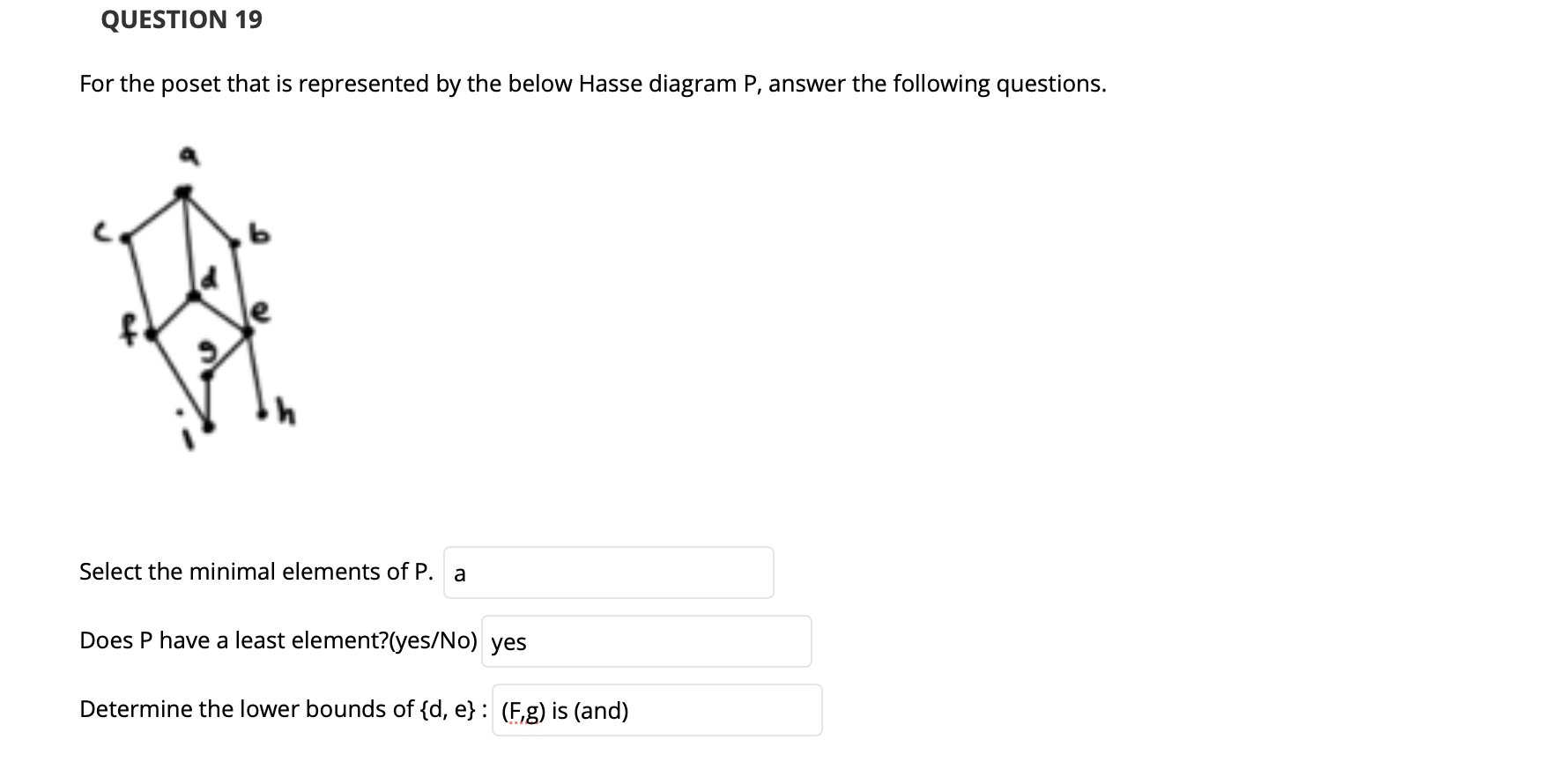Click node g in the Hasse diagram
The image size is (1565, 784).
[x=208, y=374]
